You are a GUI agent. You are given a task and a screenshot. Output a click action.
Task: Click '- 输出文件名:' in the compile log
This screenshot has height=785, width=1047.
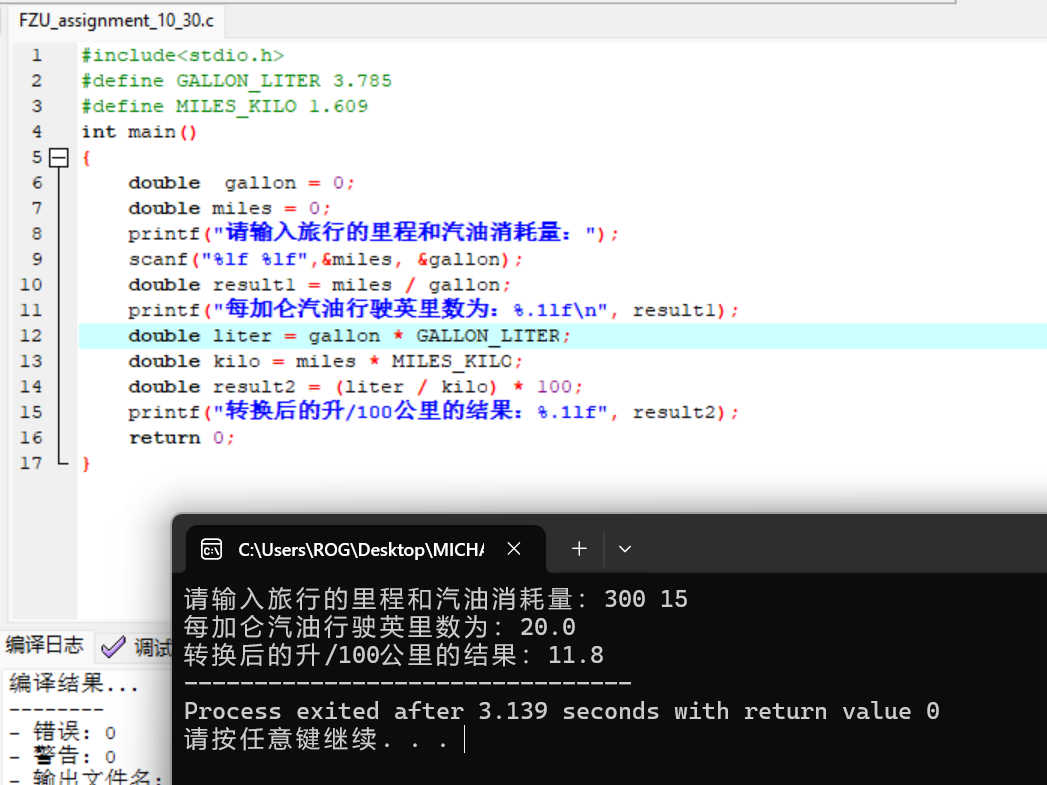pos(86,777)
